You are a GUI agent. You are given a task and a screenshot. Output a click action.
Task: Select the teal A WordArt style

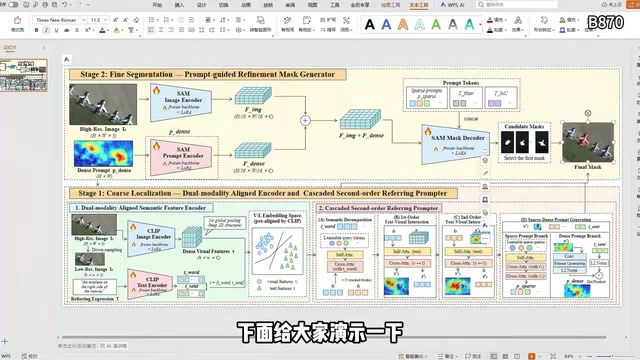click(x=469, y=24)
